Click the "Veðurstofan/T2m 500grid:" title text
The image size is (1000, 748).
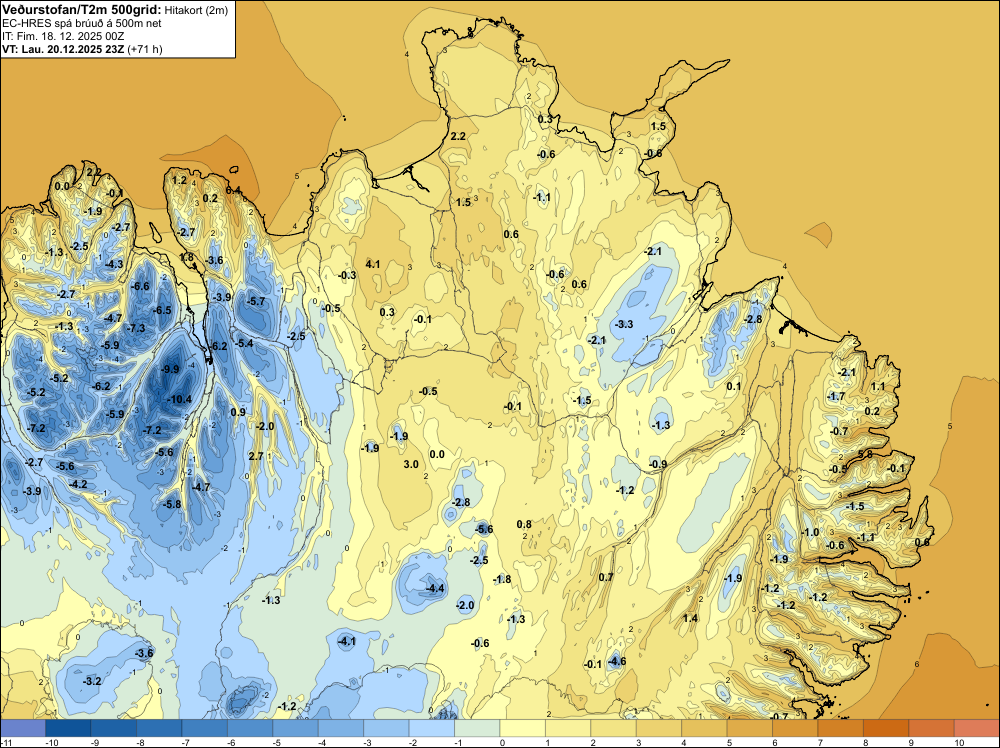pyautogui.click(x=82, y=9)
